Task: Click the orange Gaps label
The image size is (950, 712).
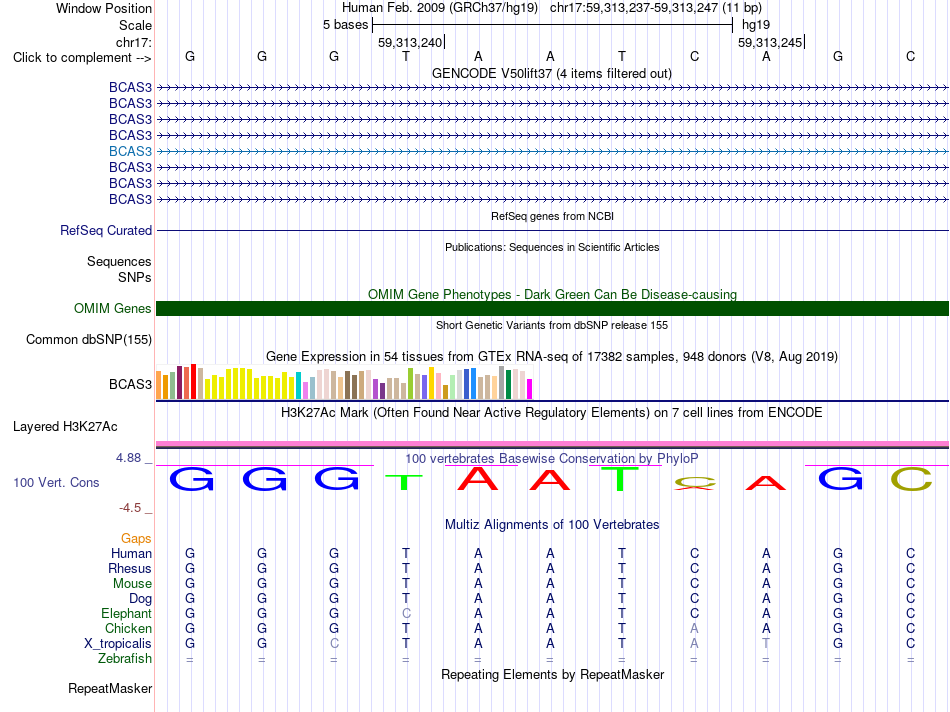Action: [136, 539]
